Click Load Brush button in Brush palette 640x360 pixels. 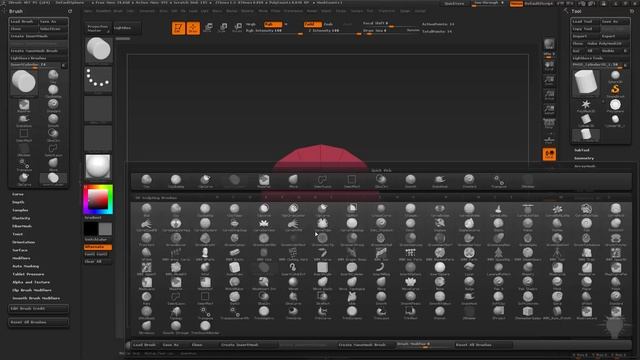tap(23, 21)
